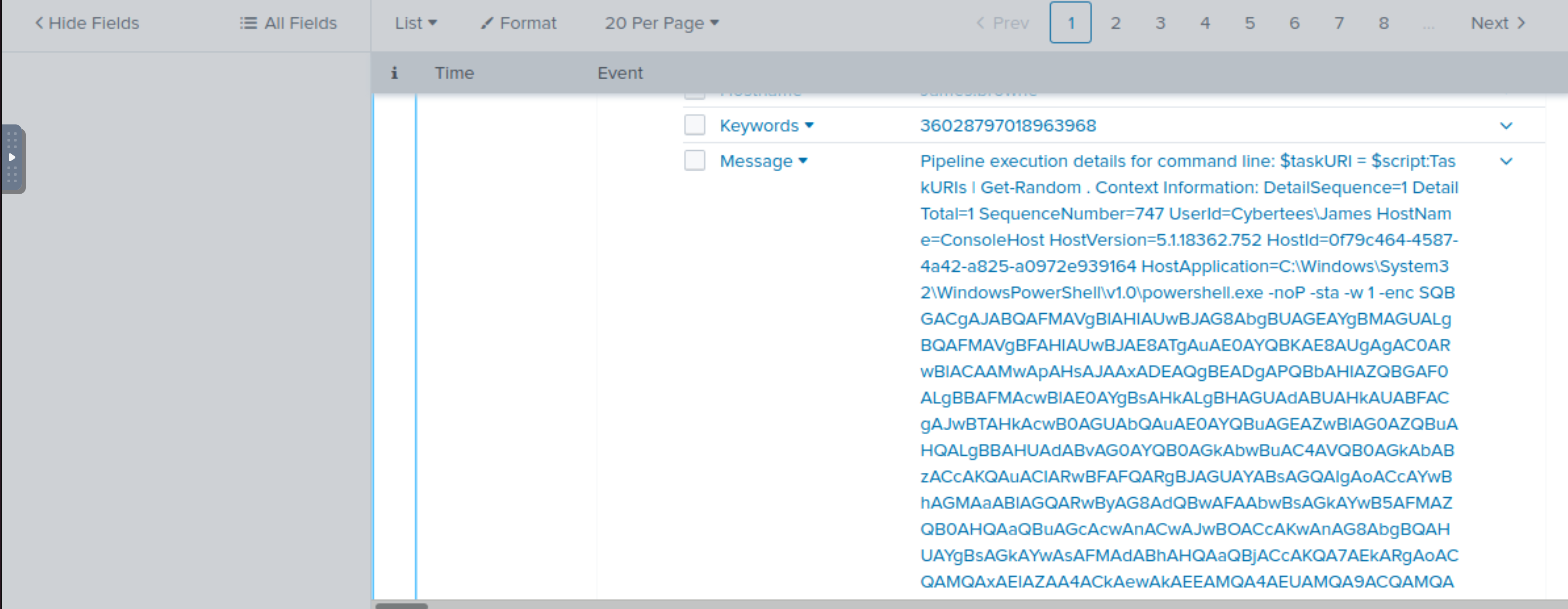
Task: Click the Format paintbrush icon
Action: pos(486,23)
